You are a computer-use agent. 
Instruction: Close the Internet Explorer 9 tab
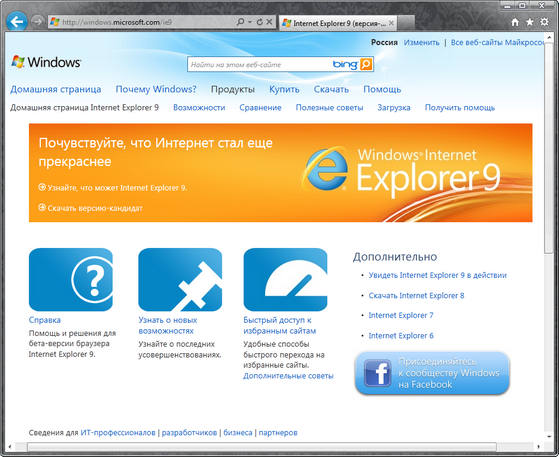pyautogui.click(x=391, y=23)
